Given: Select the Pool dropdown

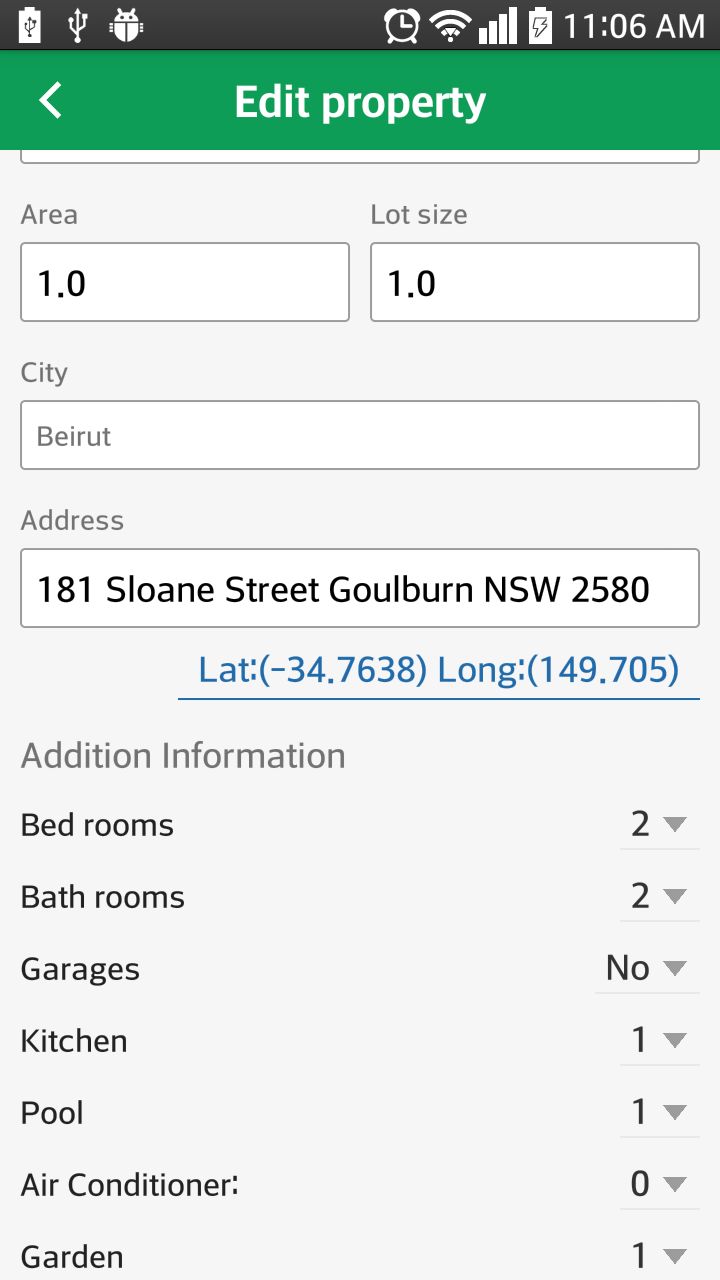Looking at the screenshot, I should coord(659,1112).
